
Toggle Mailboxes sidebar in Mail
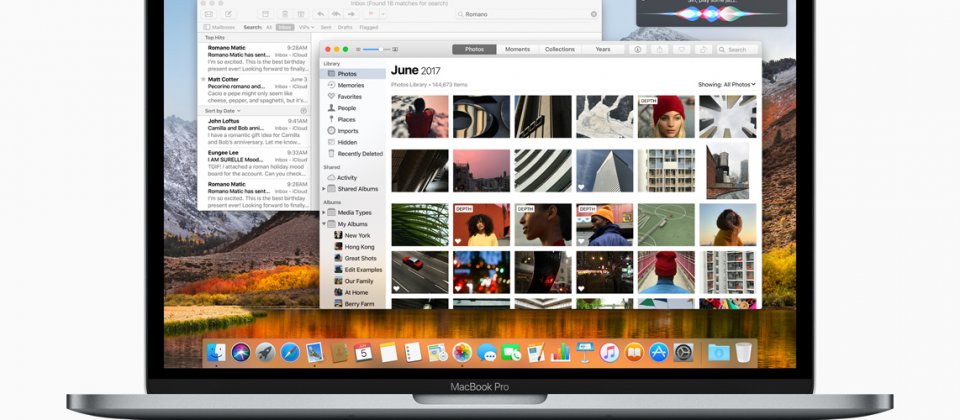219,28
